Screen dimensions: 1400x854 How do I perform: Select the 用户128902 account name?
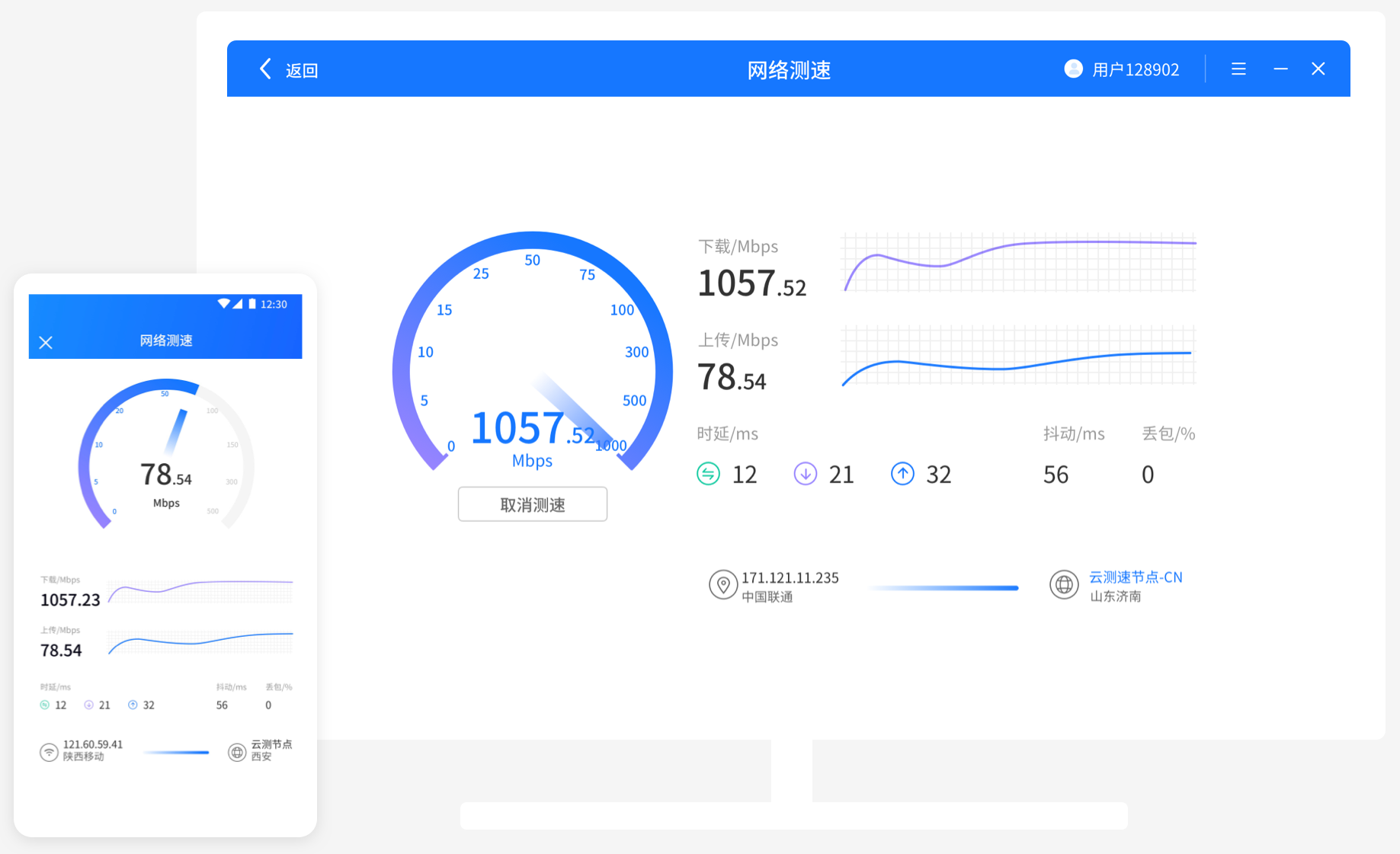pos(1136,70)
